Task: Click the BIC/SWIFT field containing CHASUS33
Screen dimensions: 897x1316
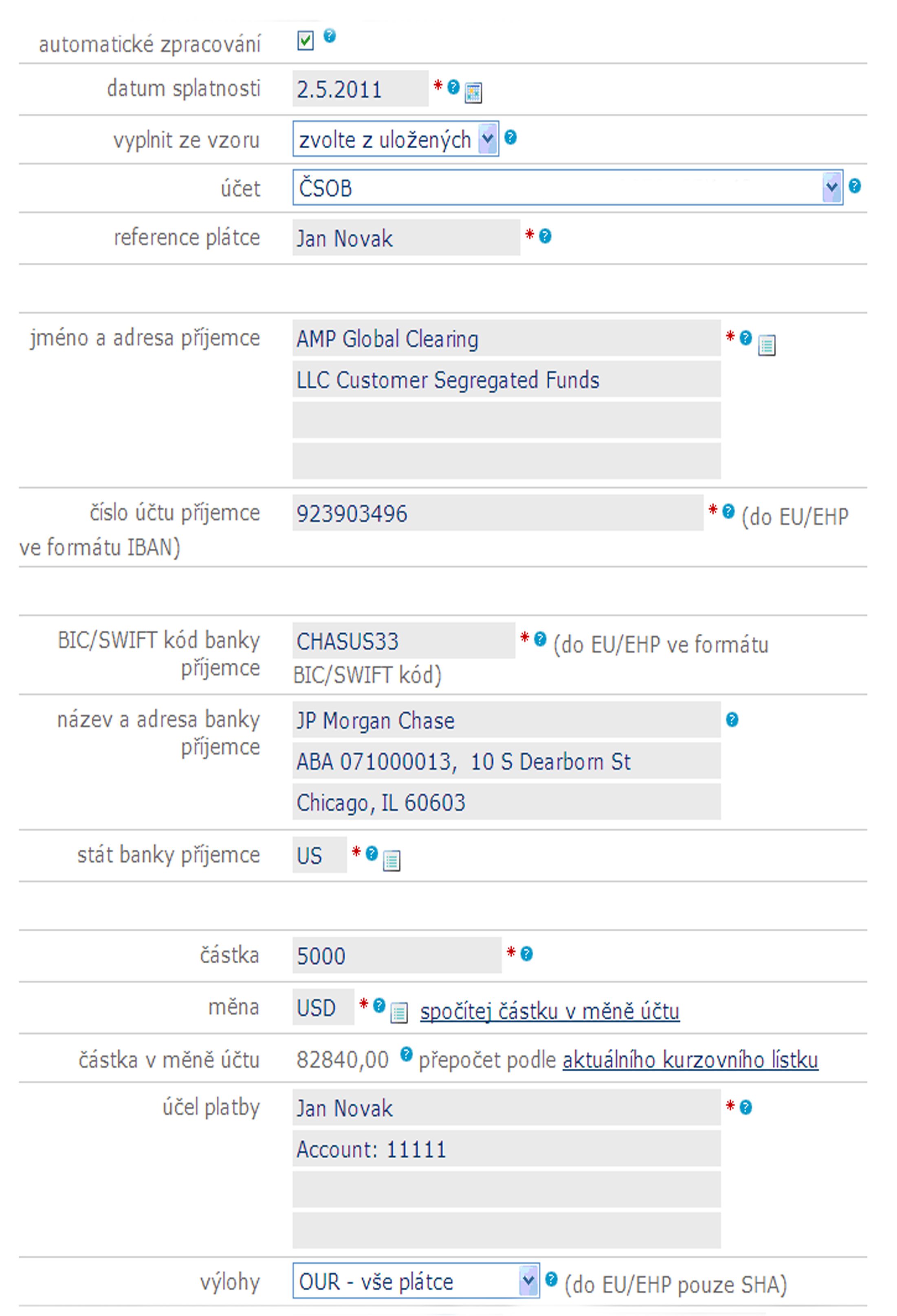Action: click(403, 641)
